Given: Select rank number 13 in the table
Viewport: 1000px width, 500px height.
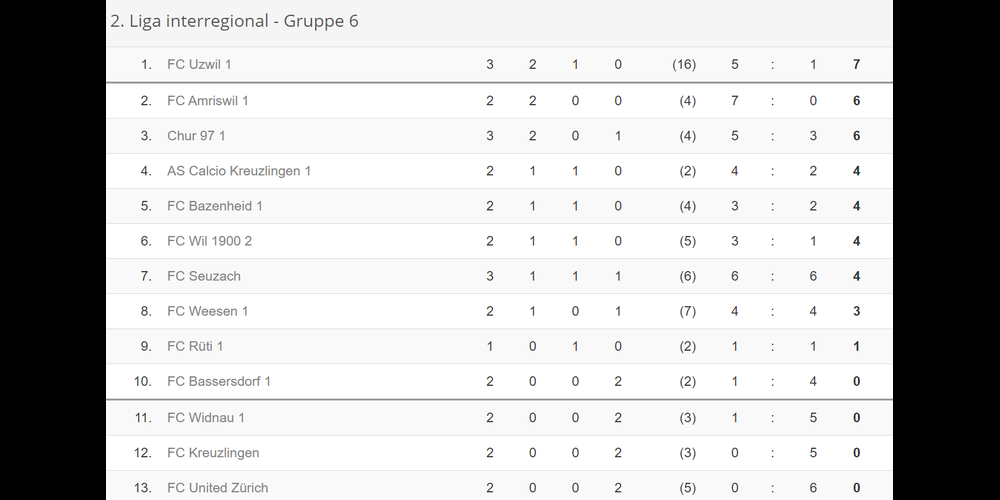Looking at the screenshot, I should 142,488.
